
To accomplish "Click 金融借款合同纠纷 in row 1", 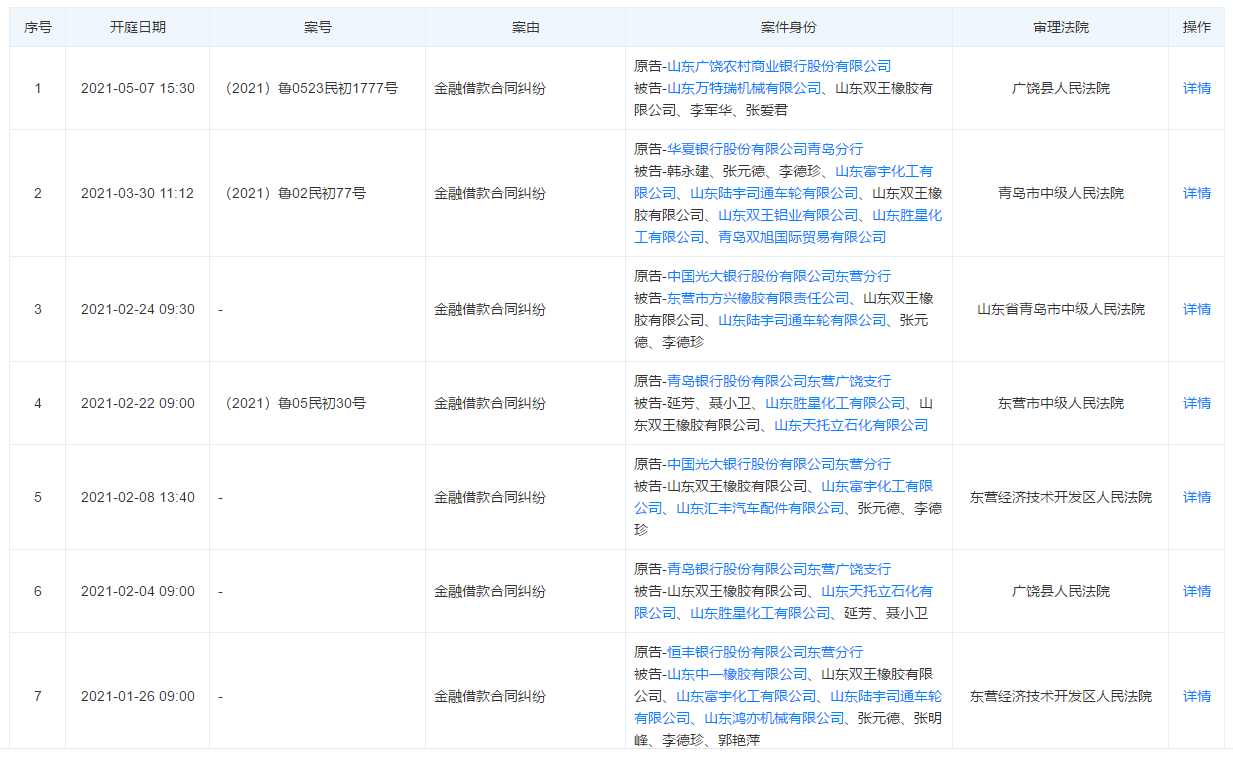I will click(x=490, y=88).
